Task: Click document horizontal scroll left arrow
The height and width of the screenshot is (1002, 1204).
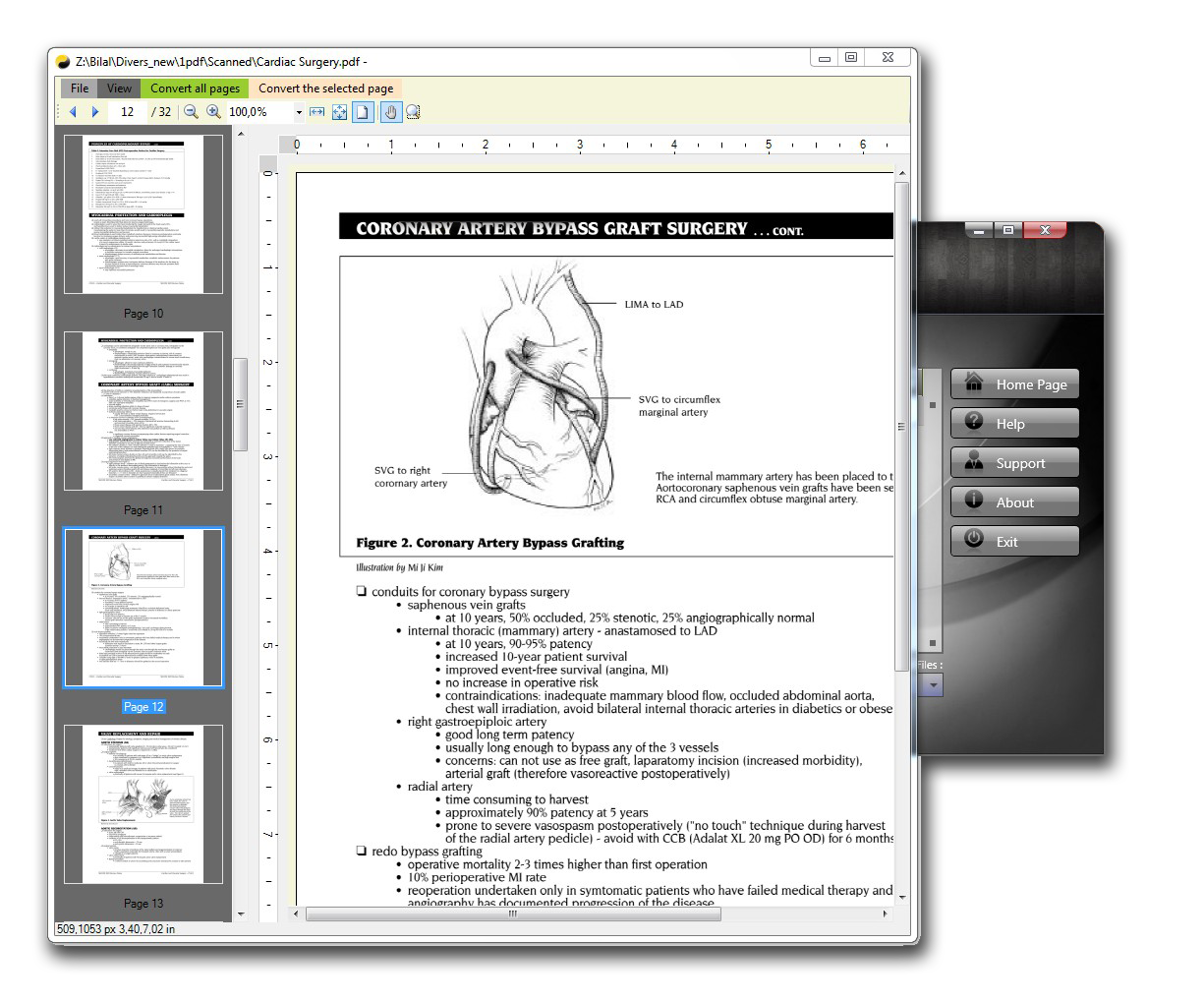Action: (x=297, y=914)
